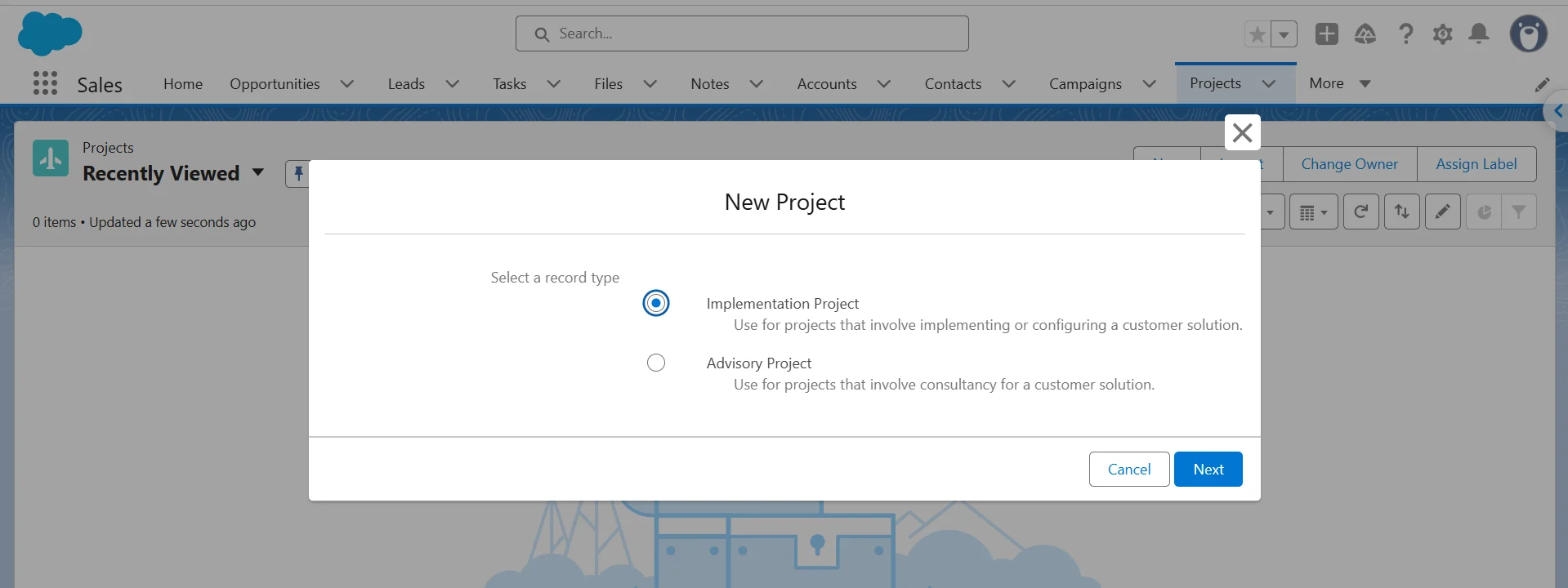Click the Change Owner button

pos(1350,164)
